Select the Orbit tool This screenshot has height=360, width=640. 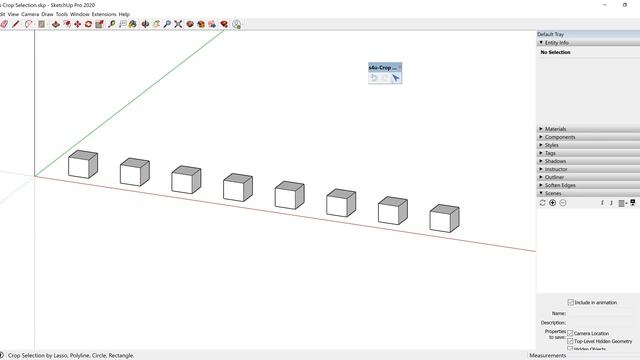coord(145,24)
